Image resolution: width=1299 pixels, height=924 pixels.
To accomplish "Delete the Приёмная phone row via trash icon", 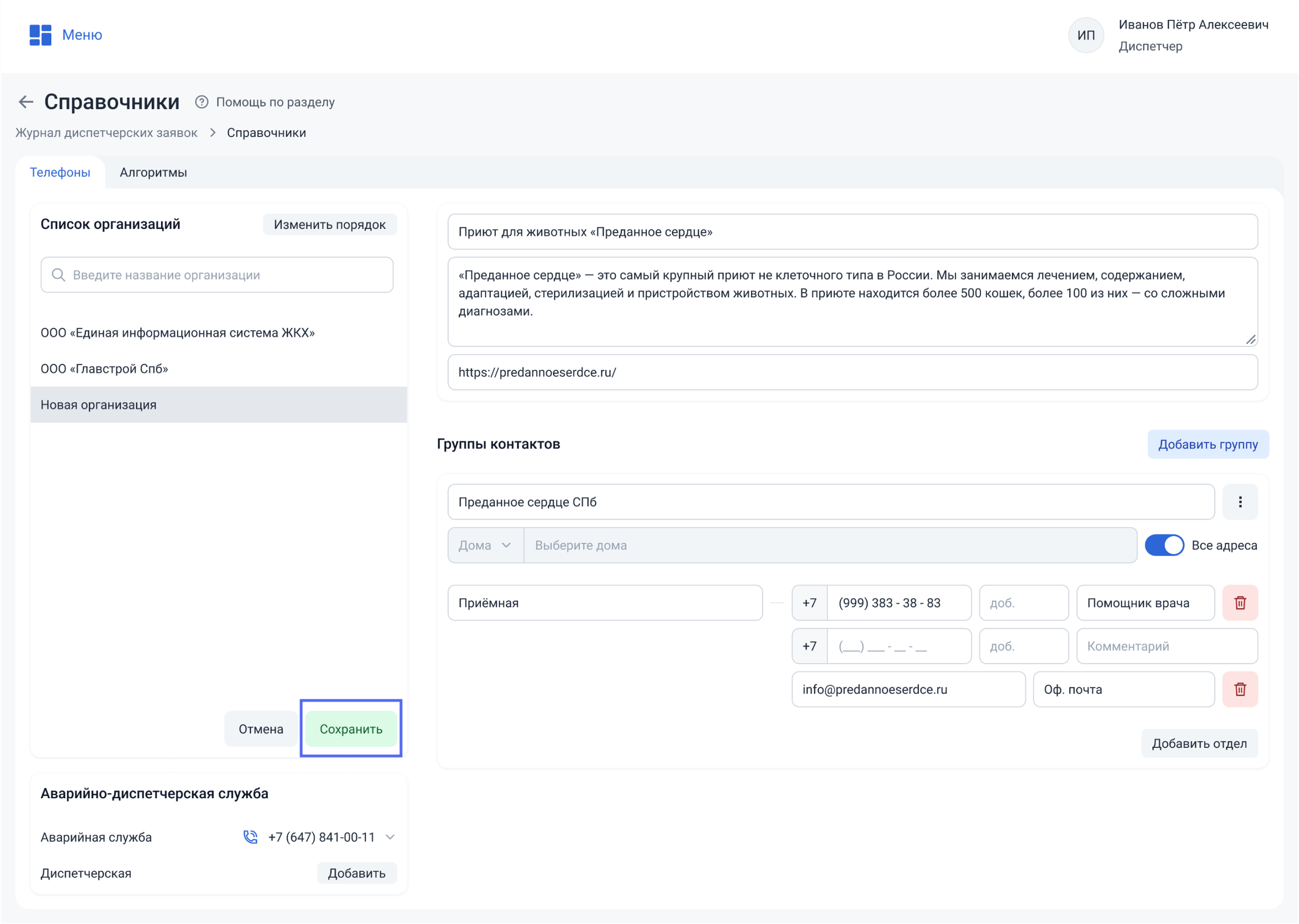I will click(x=1240, y=602).
